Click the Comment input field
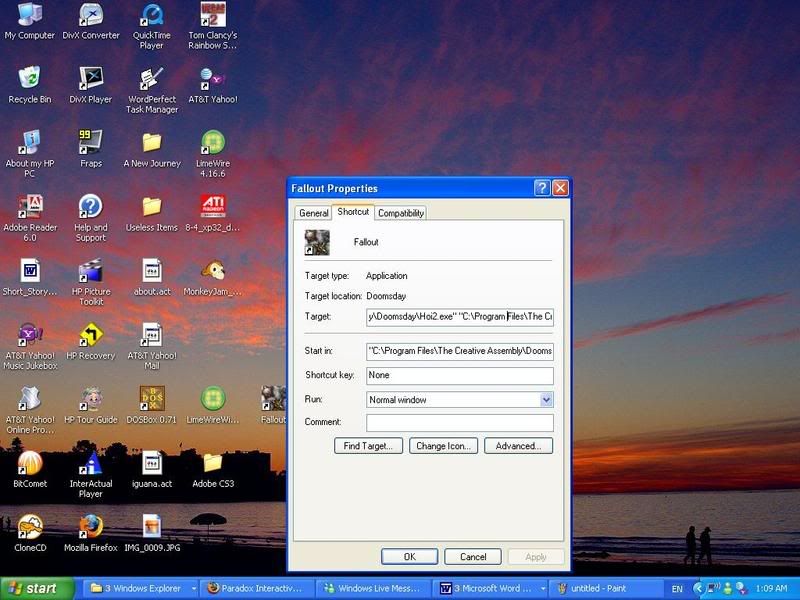Image resolution: width=800 pixels, height=600 pixels. tap(459, 423)
